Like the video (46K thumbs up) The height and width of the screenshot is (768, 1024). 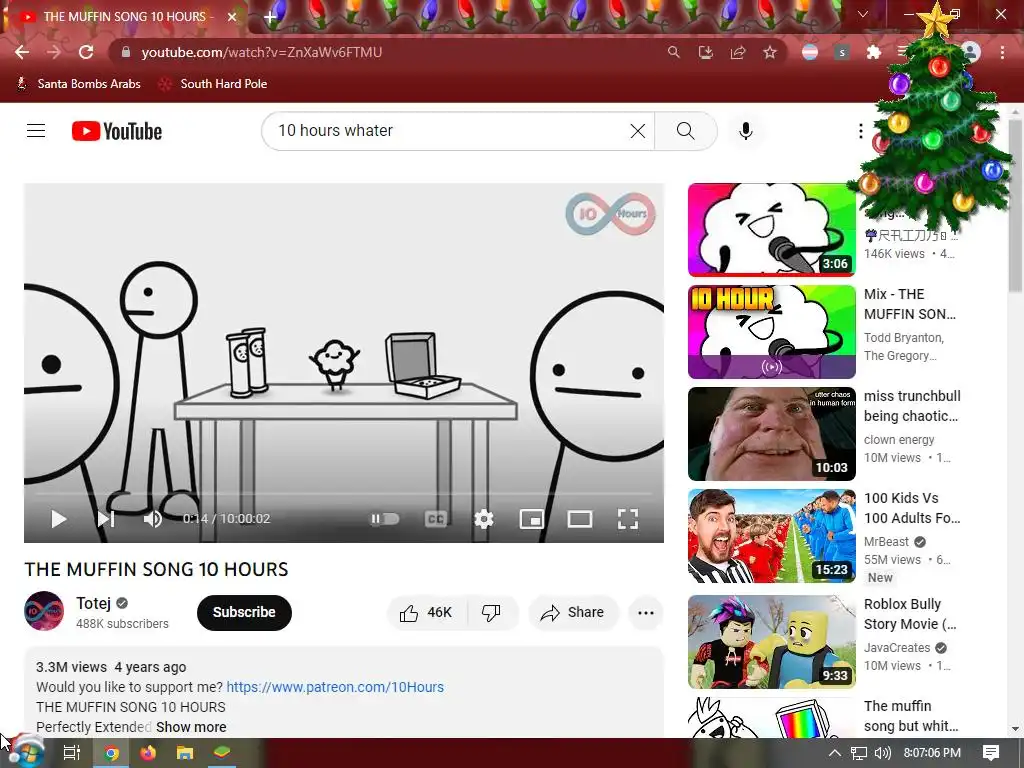click(x=427, y=613)
